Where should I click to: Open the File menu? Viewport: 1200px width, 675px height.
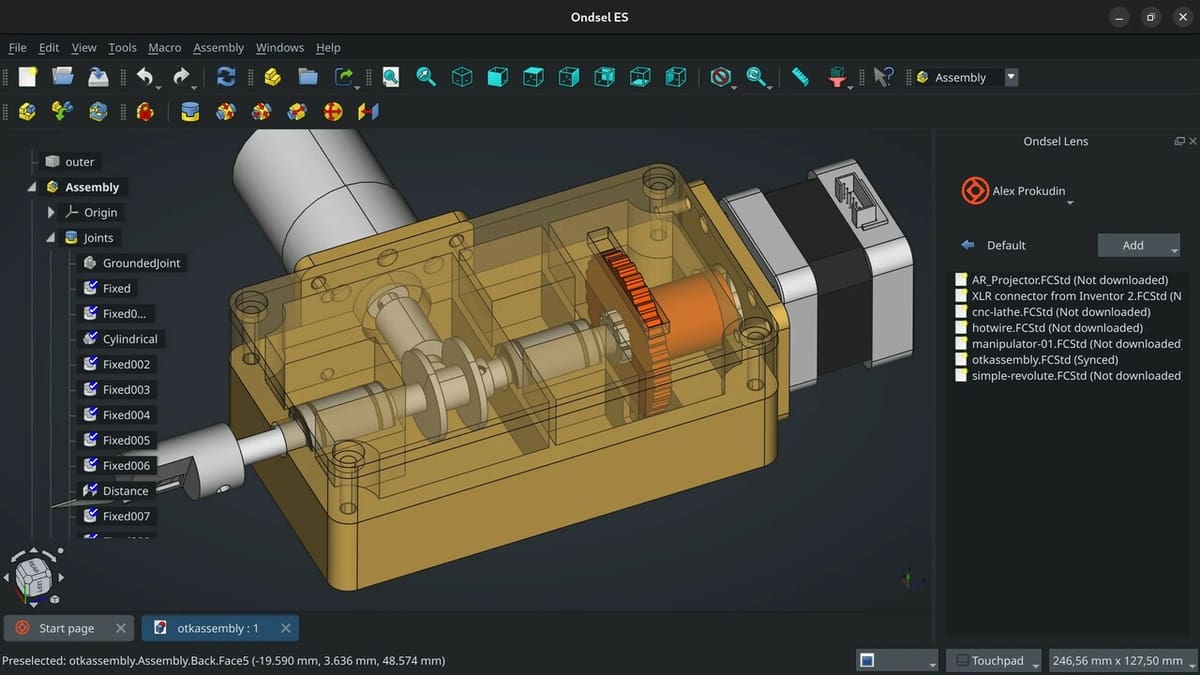[x=17, y=47]
